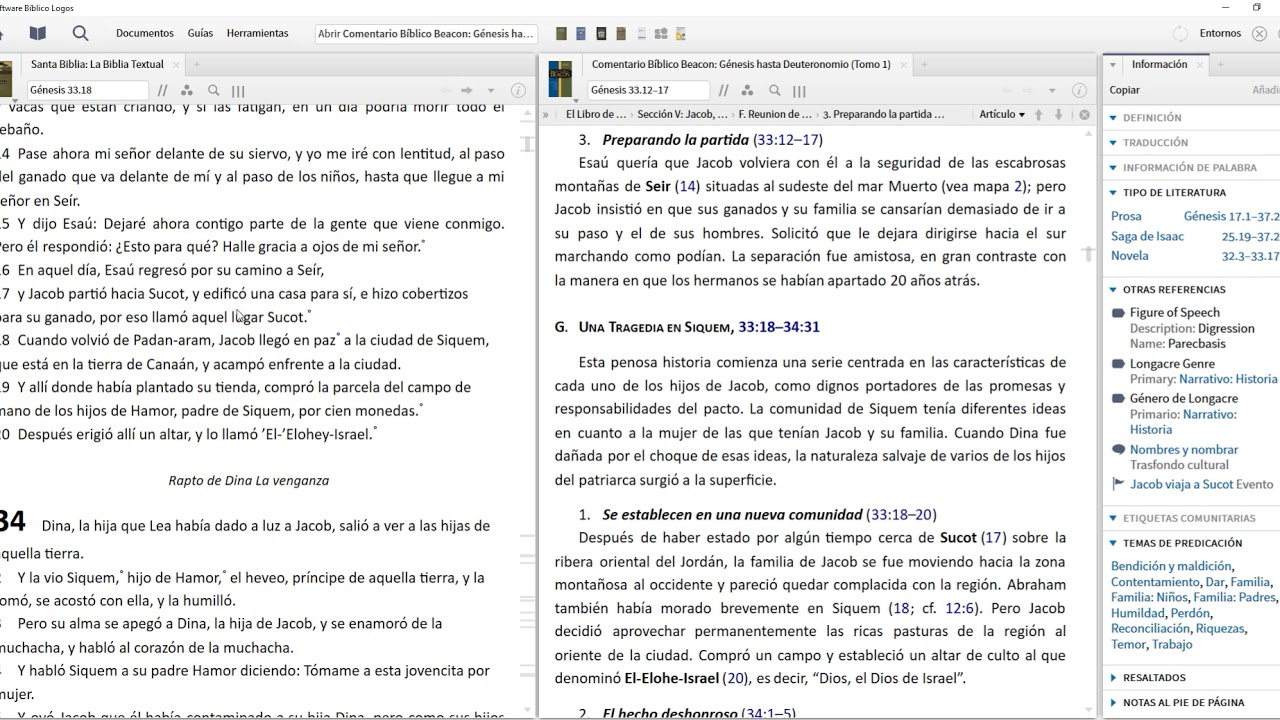
Task: Open the third (dark) shortcut book icon
Action: coord(601,34)
